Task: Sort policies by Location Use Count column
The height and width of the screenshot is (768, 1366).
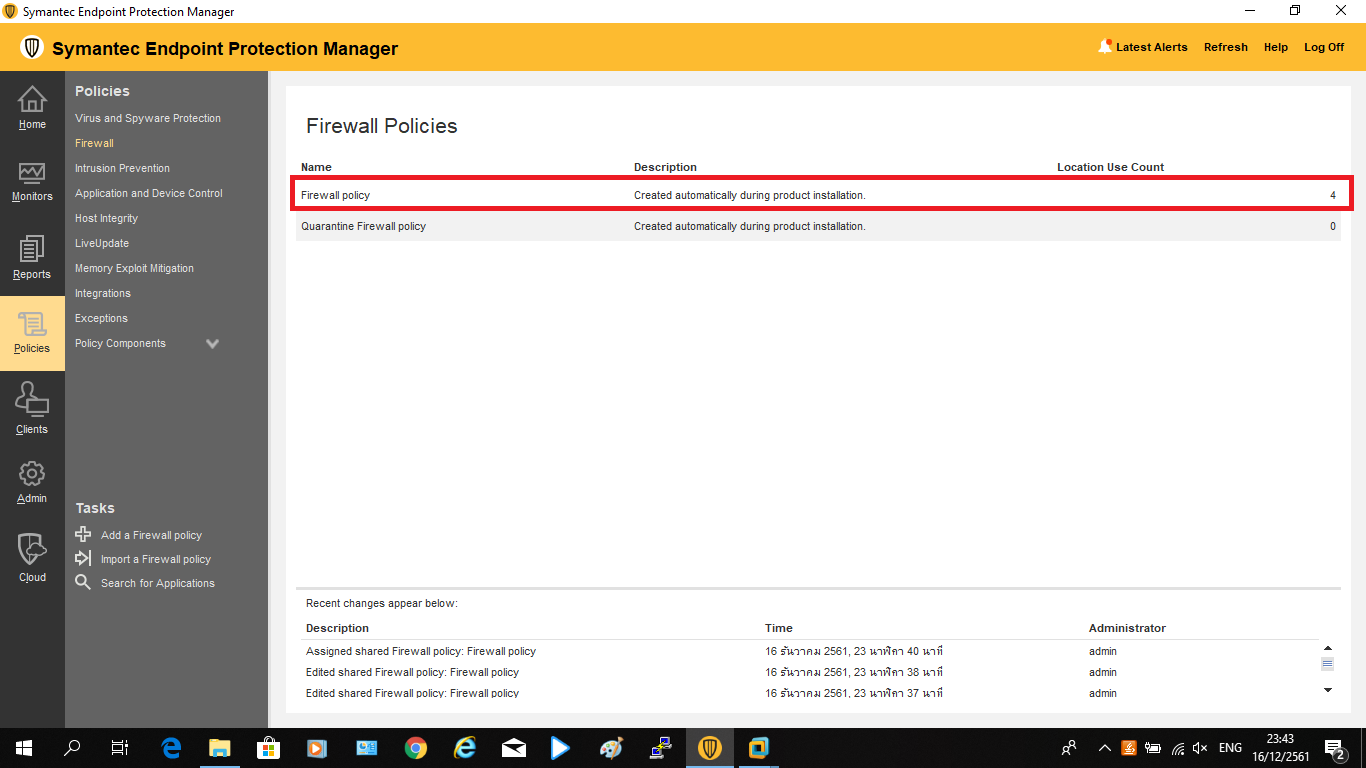Action: click(1110, 167)
